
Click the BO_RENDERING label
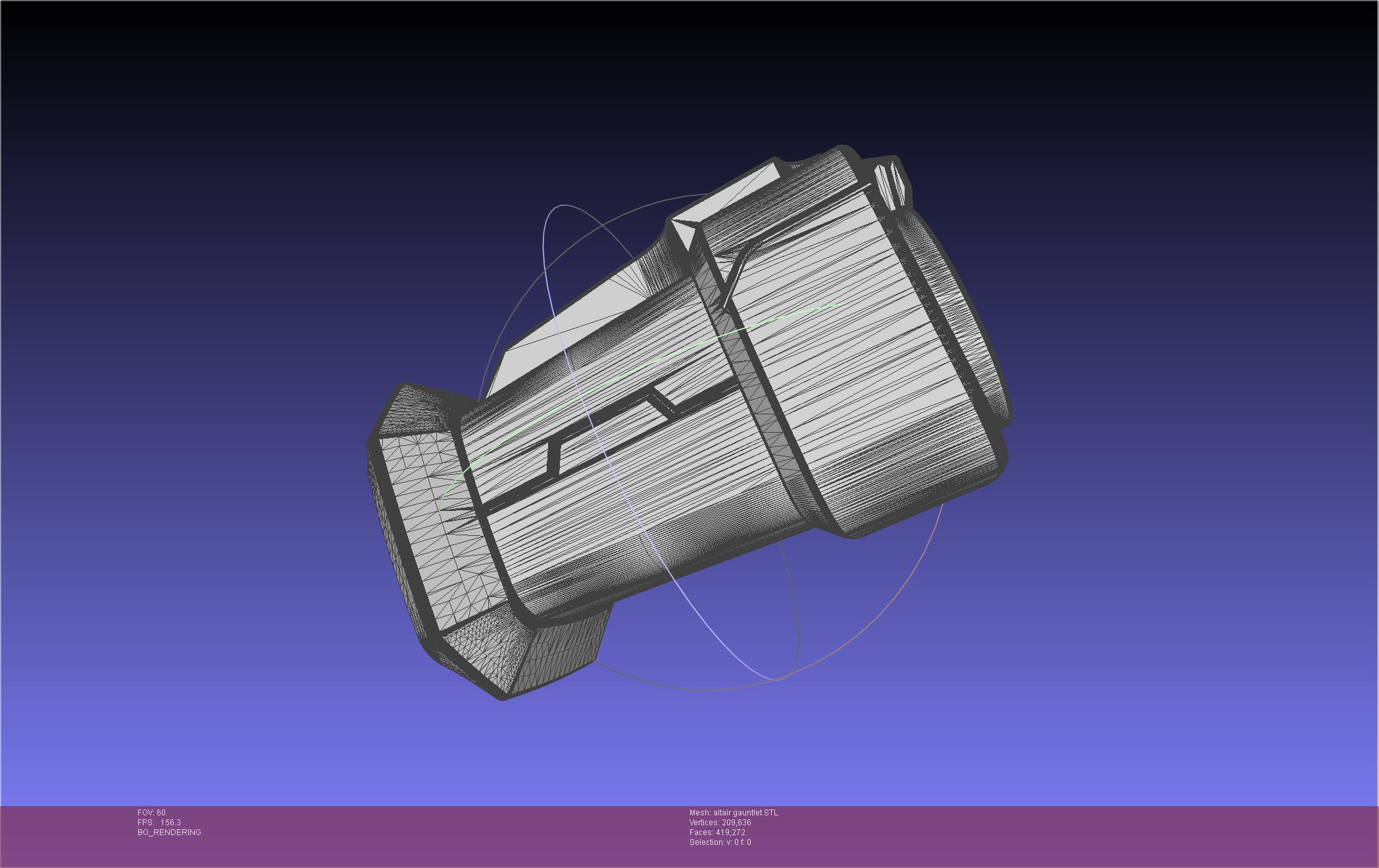coord(169,832)
